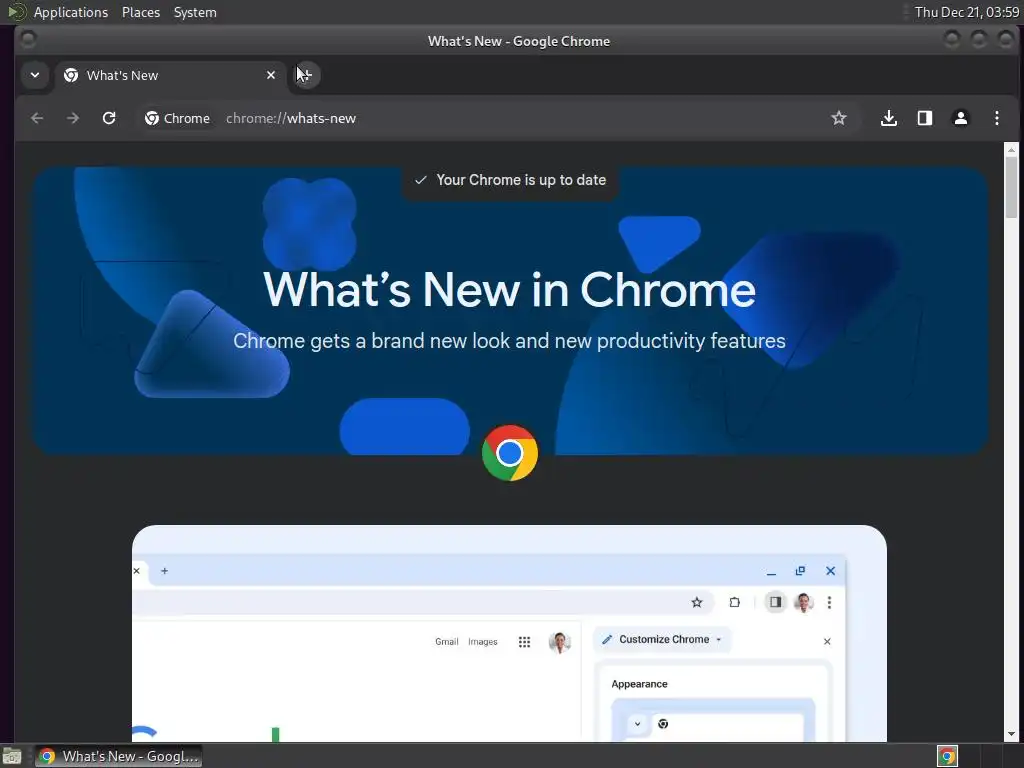Click the 'What's New in Chrome' heading

pyautogui.click(x=509, y=290)
